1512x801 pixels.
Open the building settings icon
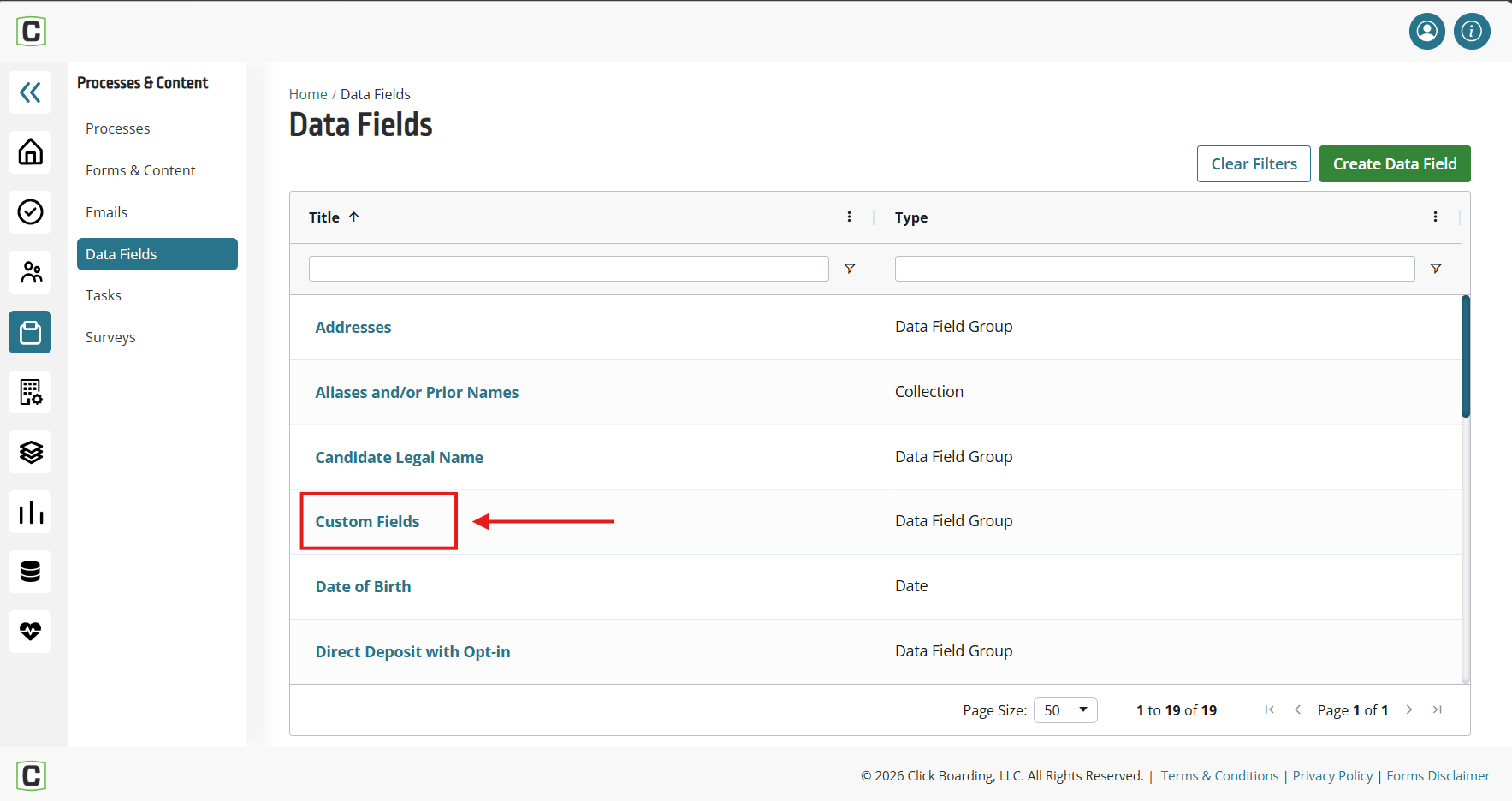point(30,392)
